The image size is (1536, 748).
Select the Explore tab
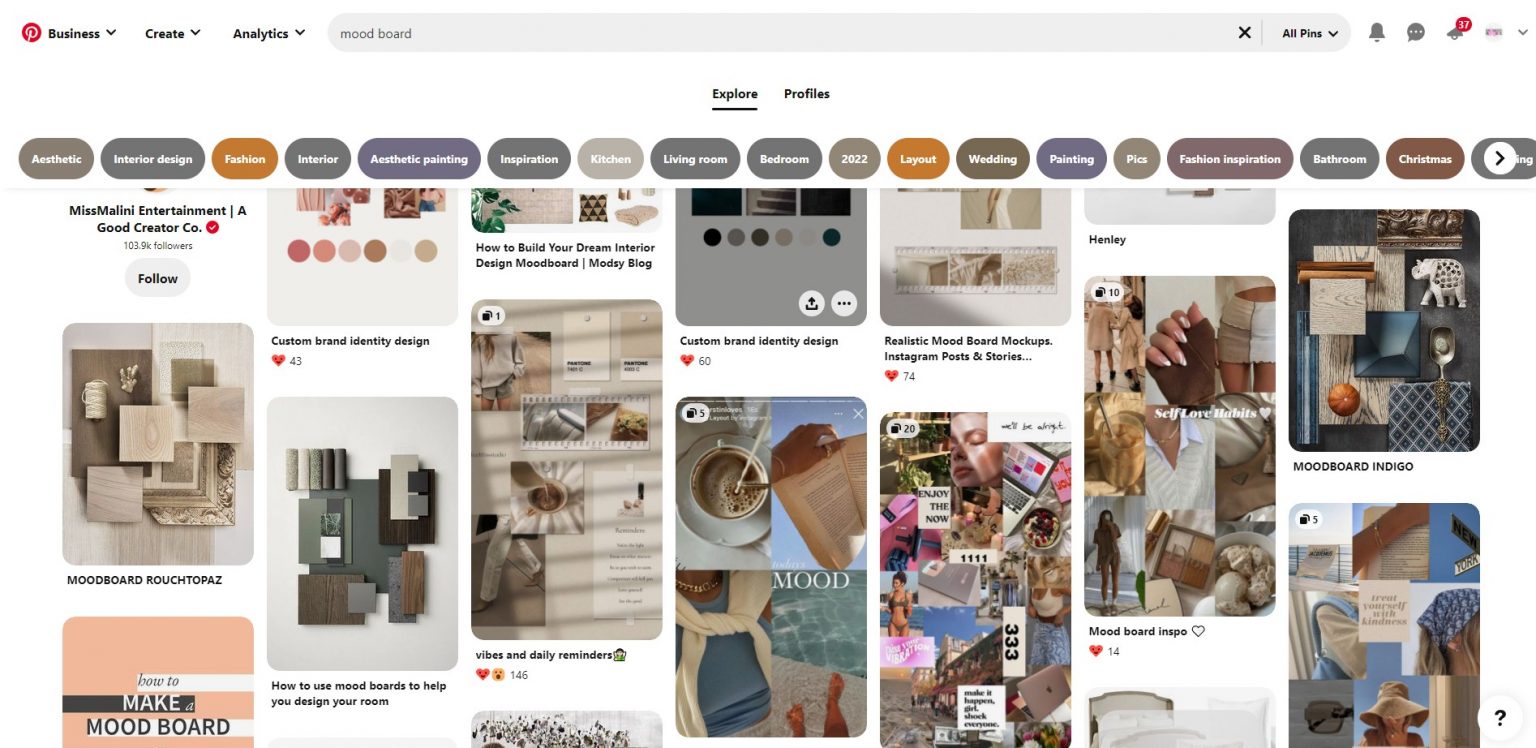pos(734,93)
